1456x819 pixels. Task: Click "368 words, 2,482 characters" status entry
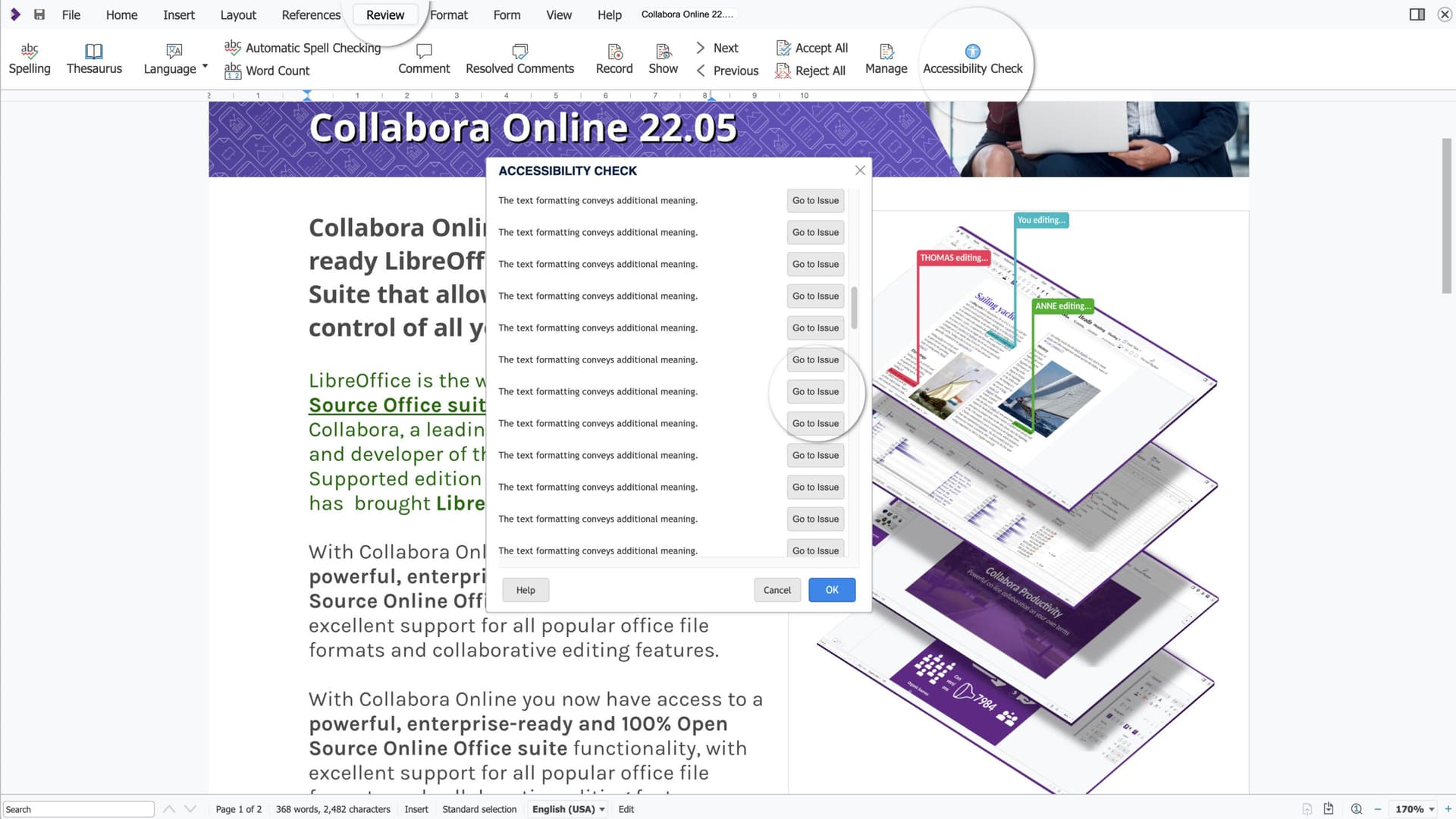click(333, 809)
